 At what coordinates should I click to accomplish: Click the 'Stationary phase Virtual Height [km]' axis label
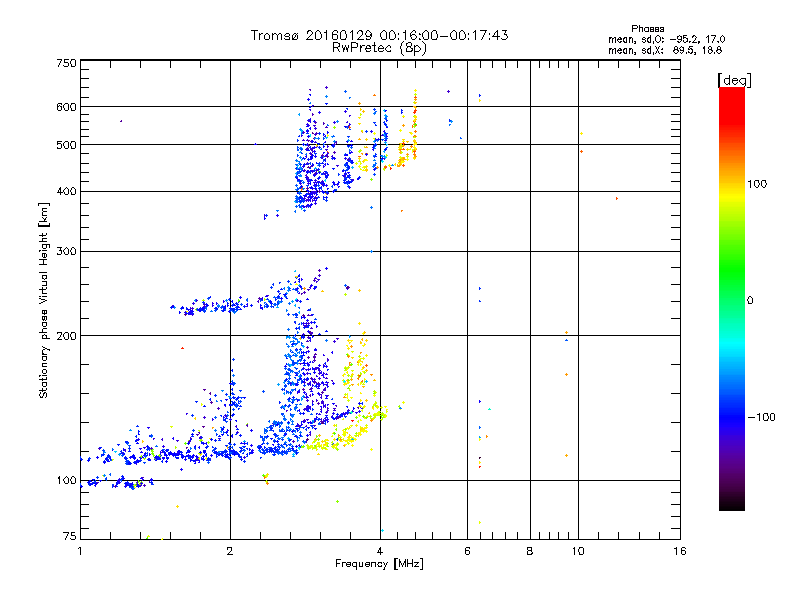pyautogui.click(x=44, y=301)
